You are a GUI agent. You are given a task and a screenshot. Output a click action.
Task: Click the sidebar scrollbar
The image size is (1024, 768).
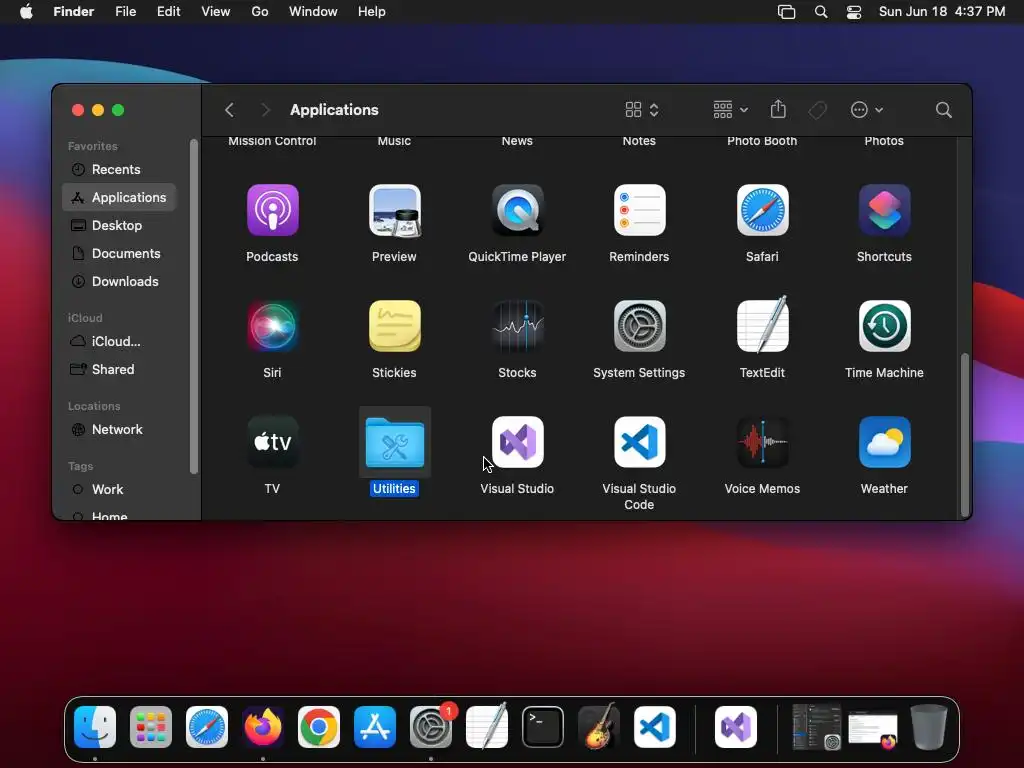tap(193, 307)
